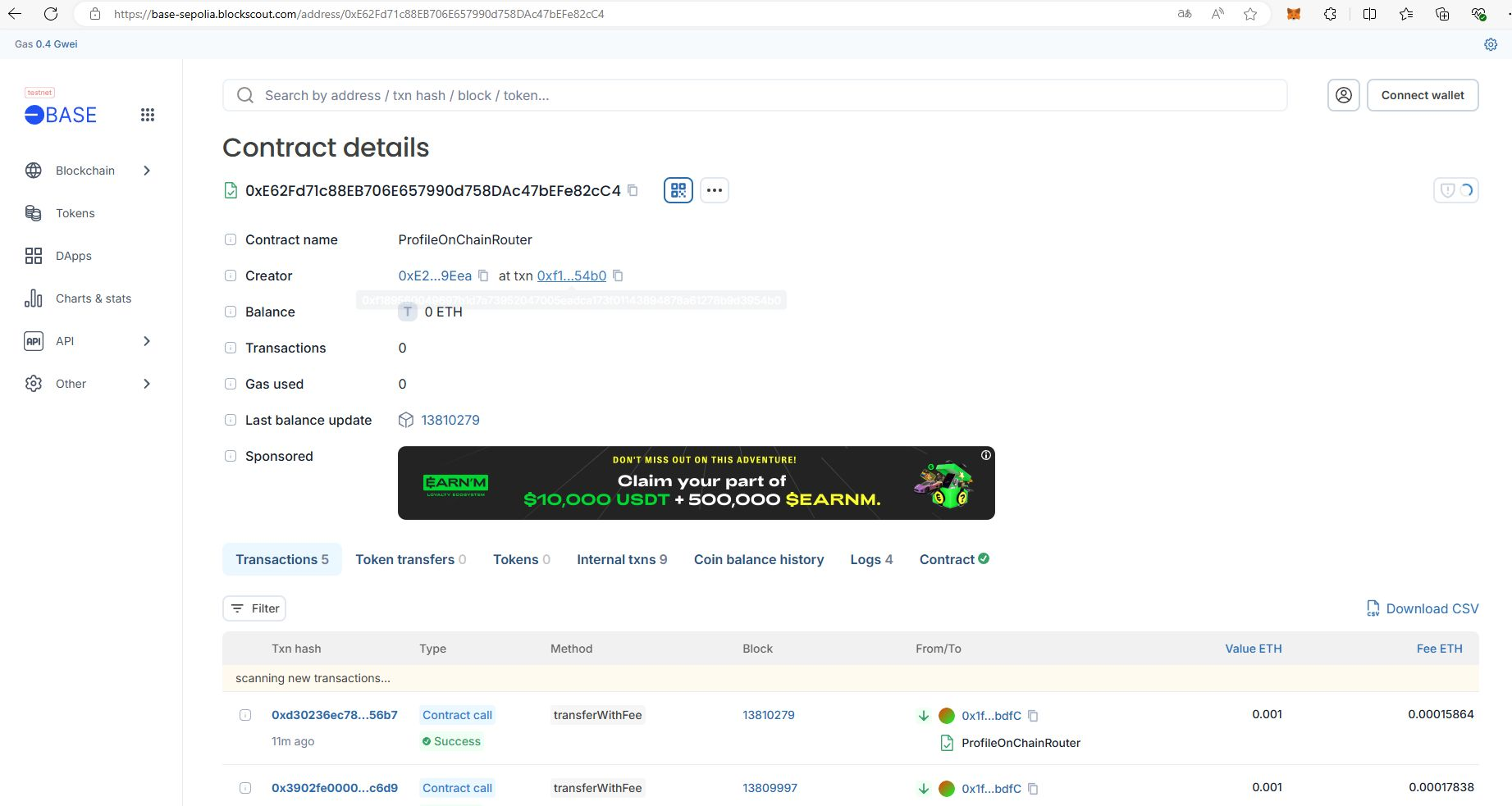
Task: Open the EARN'M sponsored banner
Action: coord(697,483)
